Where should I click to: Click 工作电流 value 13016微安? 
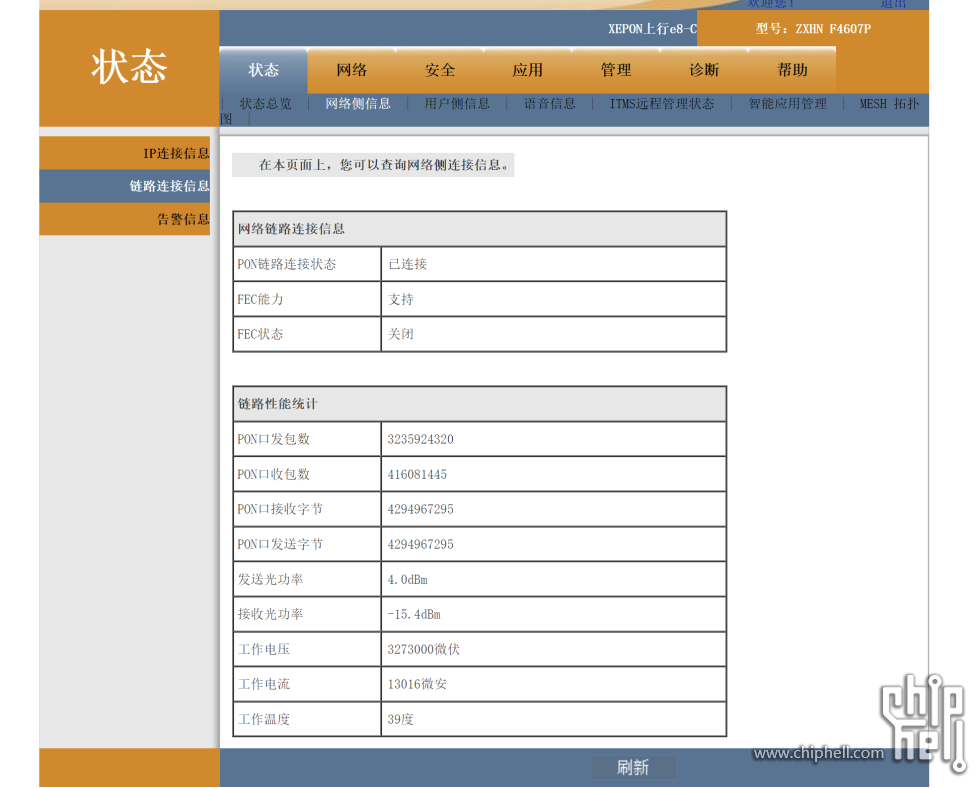pos(417,684)
